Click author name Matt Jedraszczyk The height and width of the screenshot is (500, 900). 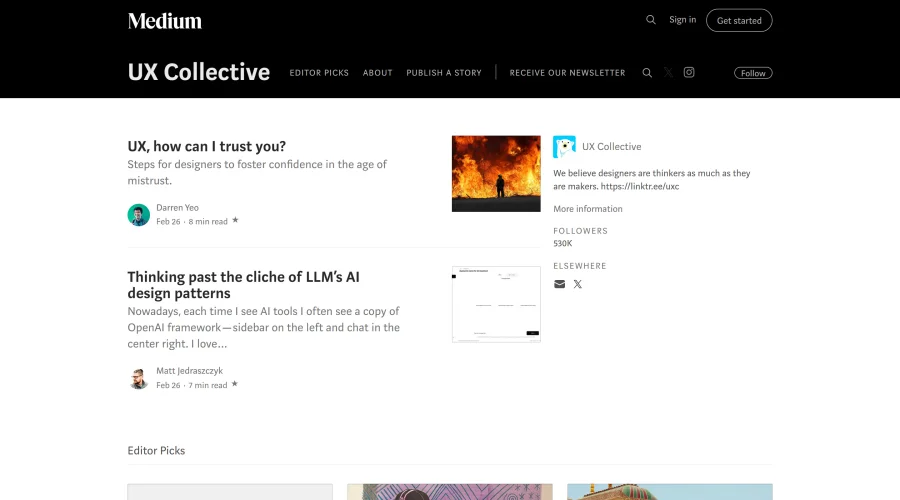(x=189, y=371)
